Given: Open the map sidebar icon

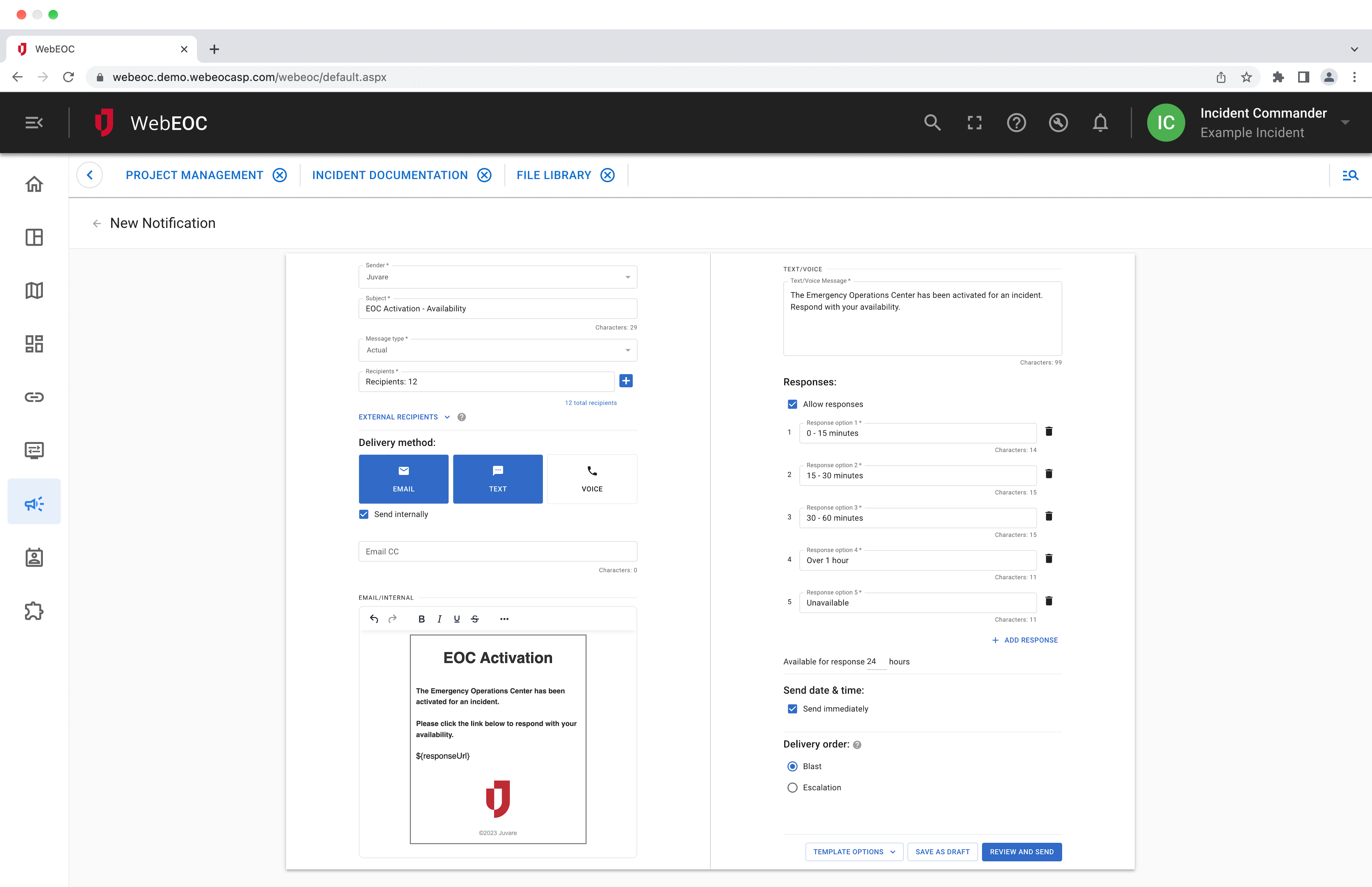Looking at the screenshot, I should (34, 290).
